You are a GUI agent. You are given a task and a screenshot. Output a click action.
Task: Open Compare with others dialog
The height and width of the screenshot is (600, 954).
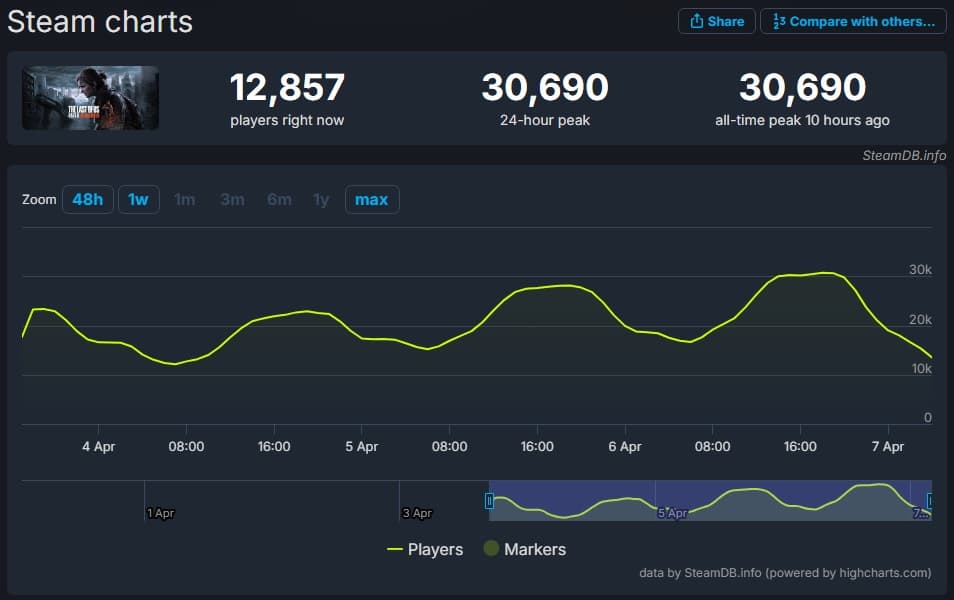click(853, 21)
